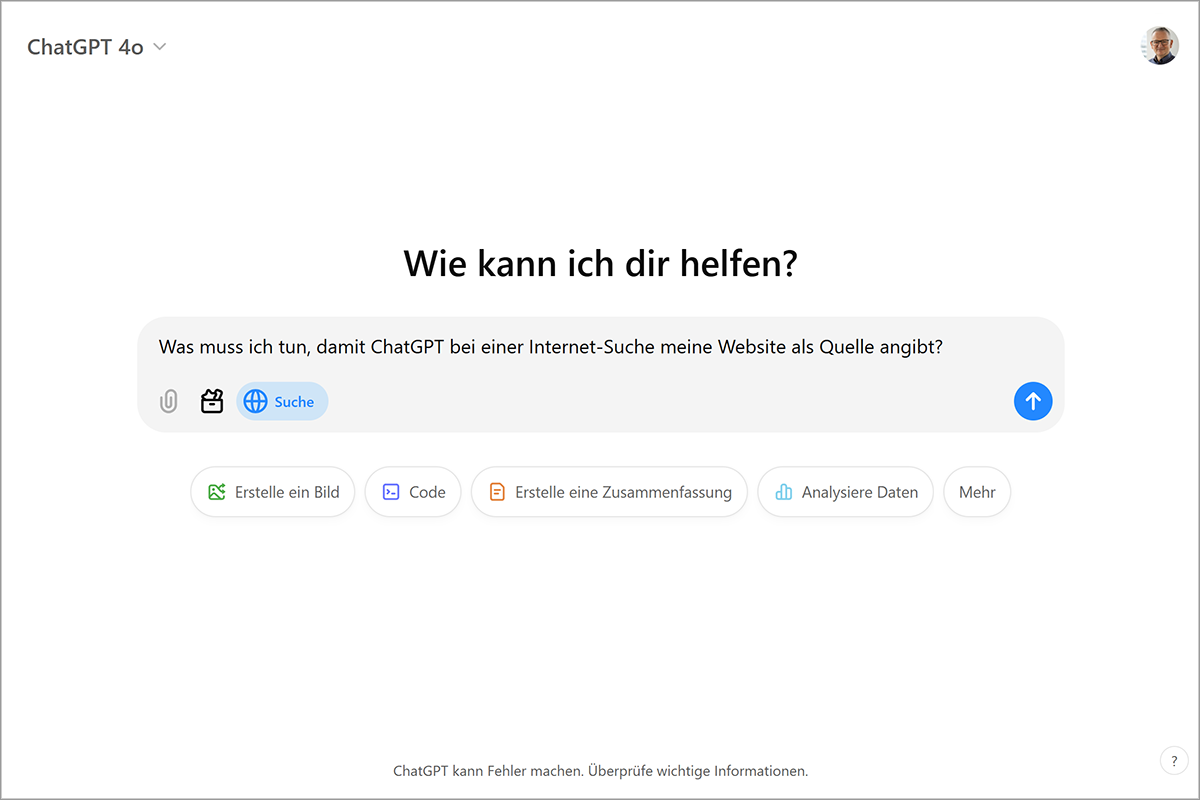Select the Erstelle eine Zusammenfassung text label

click(x=623, y=492)
